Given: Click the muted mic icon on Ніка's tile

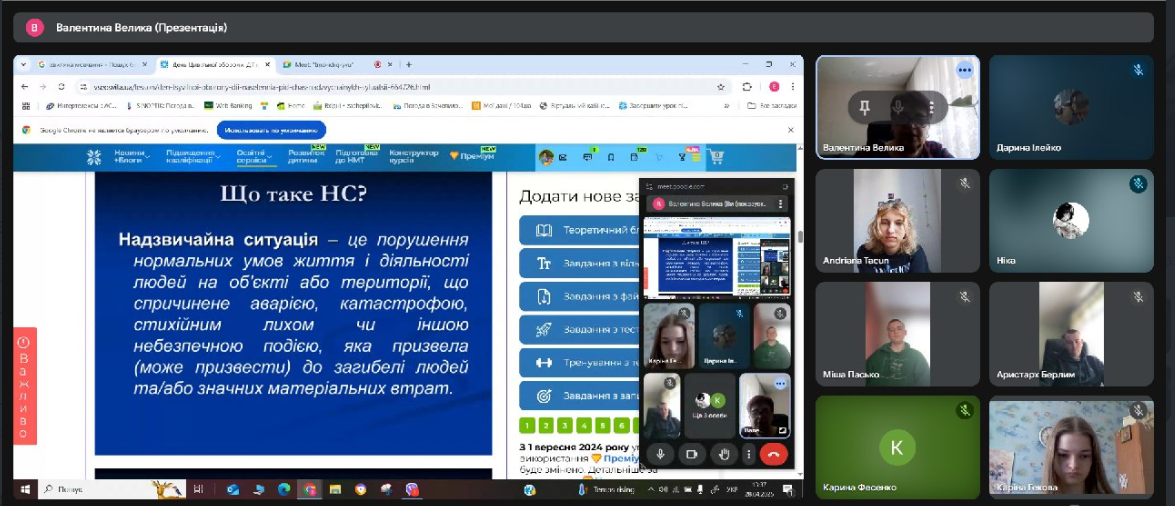Looking at the screenshot, I should [1138, 183].
